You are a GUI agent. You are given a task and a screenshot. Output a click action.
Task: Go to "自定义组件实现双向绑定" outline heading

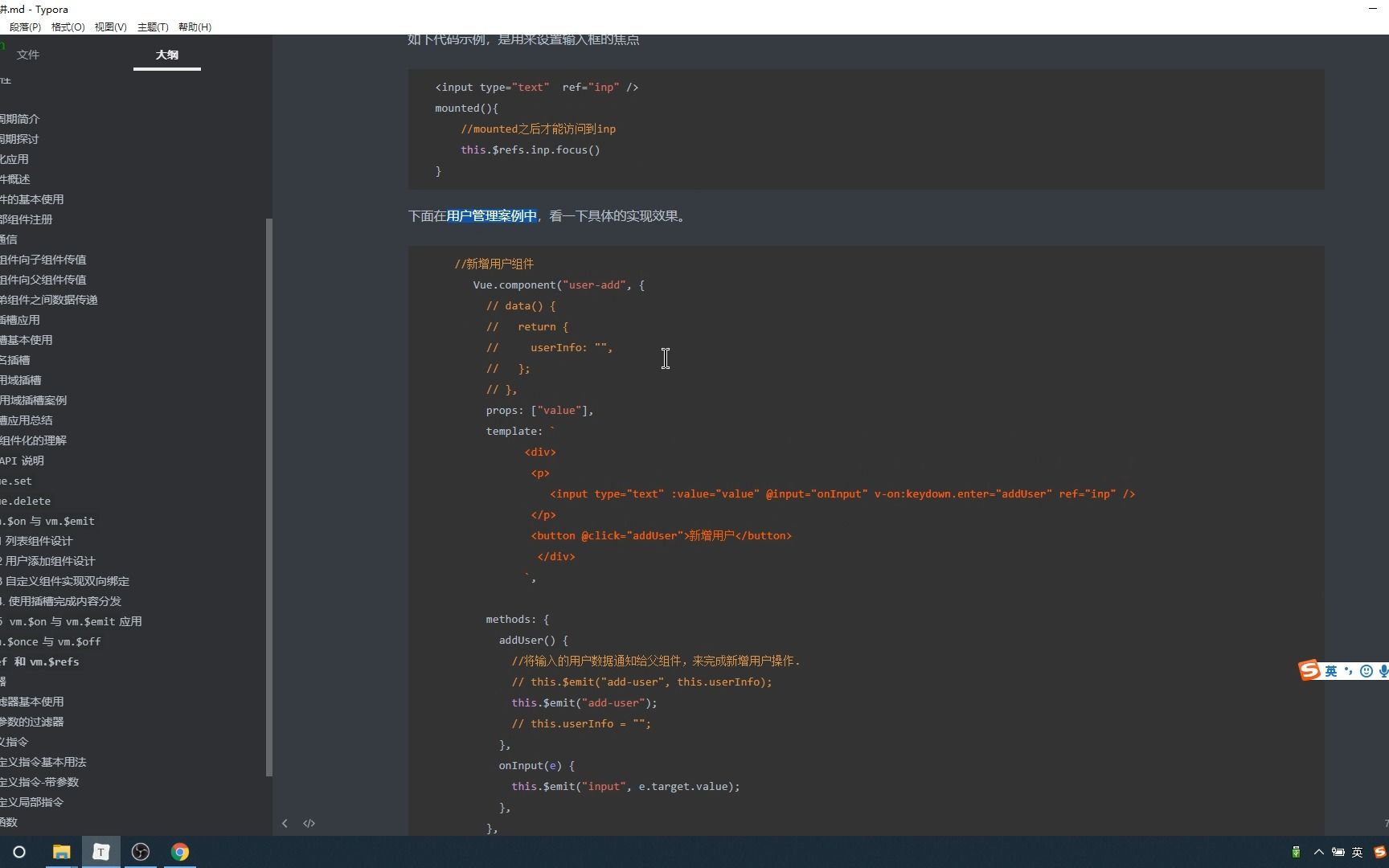[68, 581]
